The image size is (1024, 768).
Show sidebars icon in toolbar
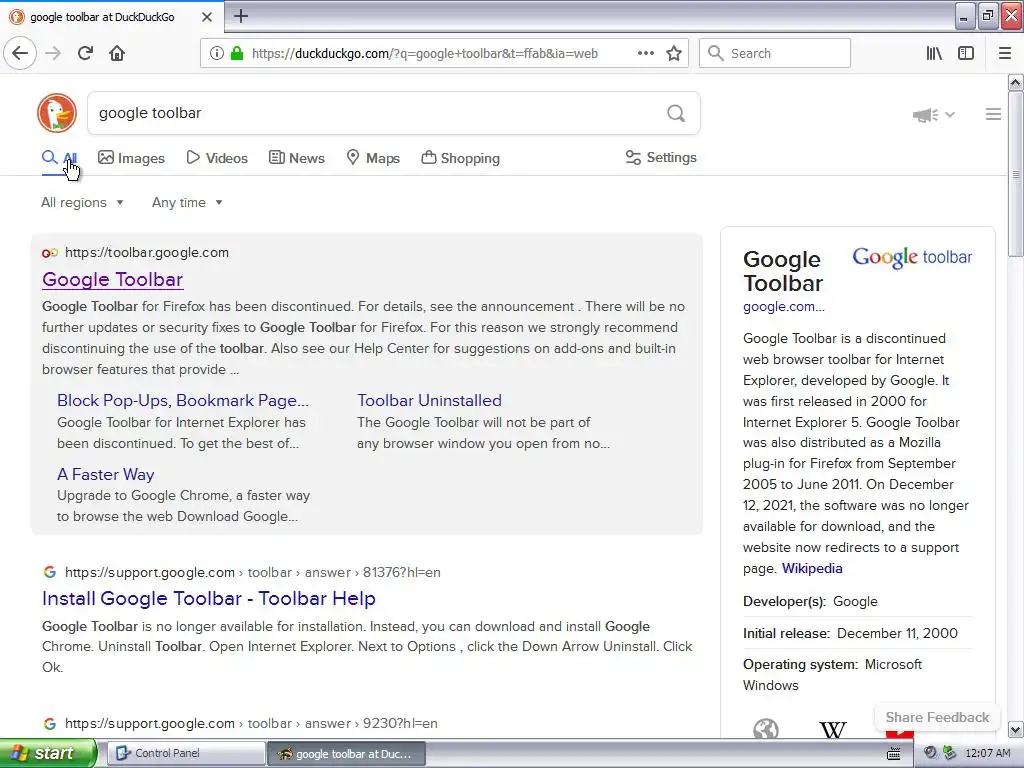[x=966, y=53]
